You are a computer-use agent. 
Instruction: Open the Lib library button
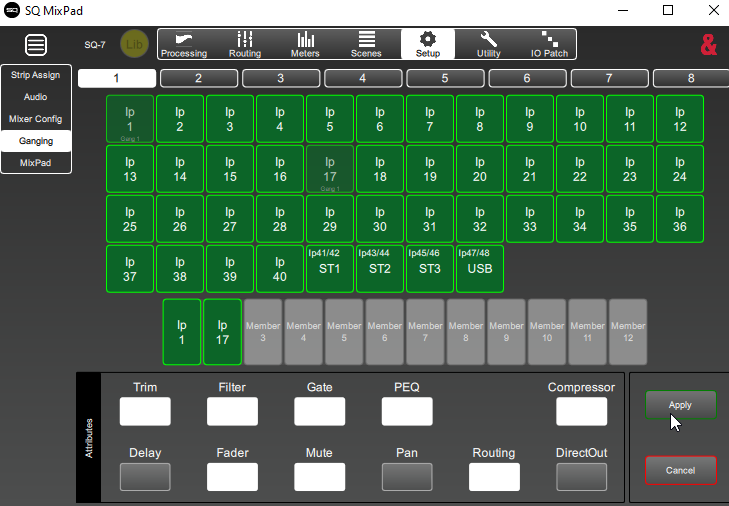coord(134,45)
